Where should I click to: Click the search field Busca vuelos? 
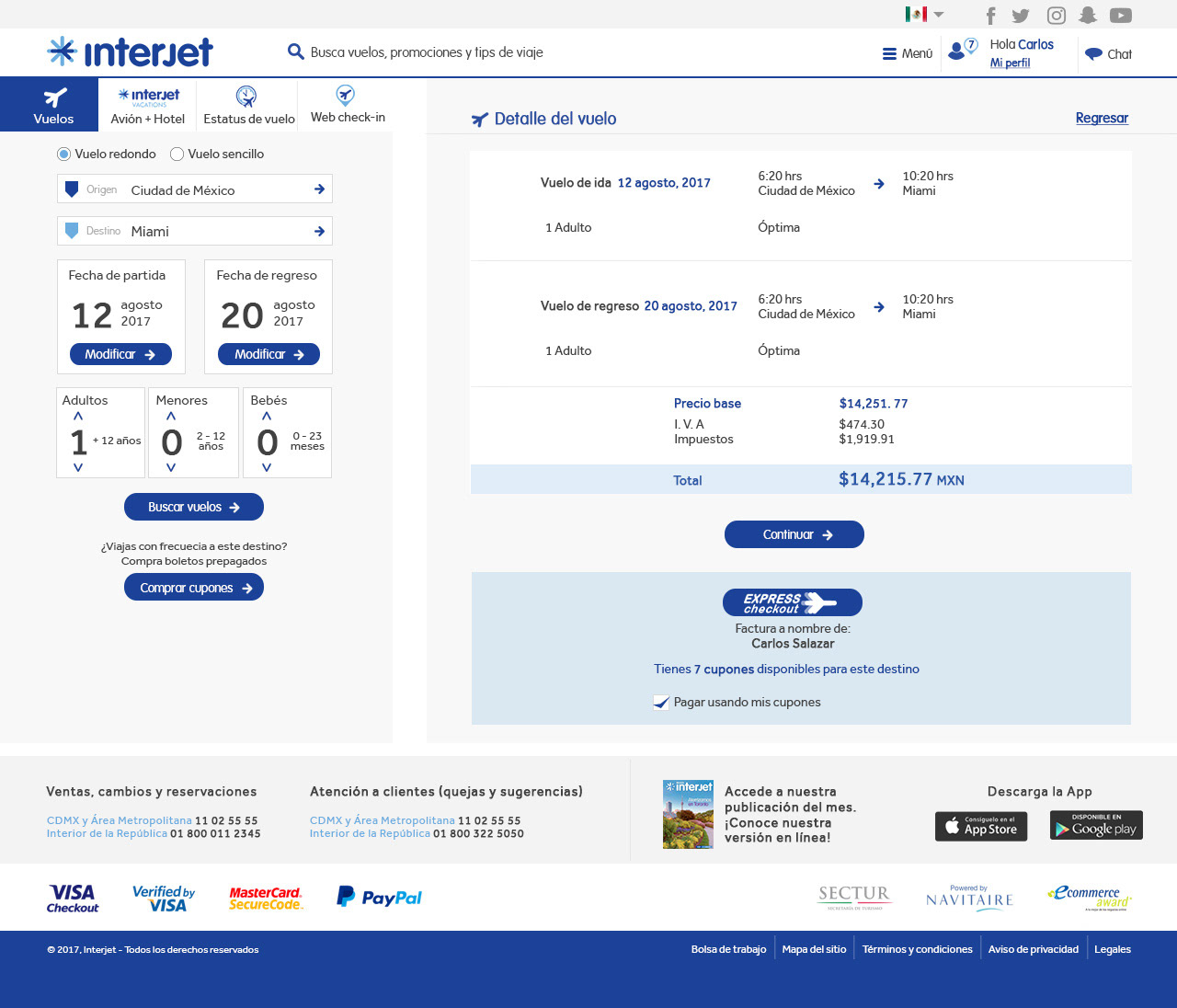pos(427,52)
